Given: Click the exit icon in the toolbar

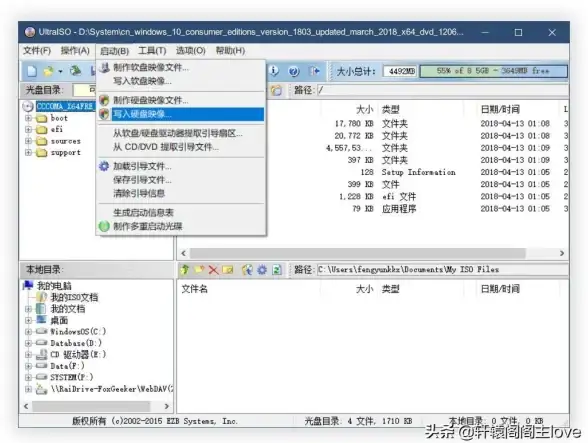Looking at the screenshot, I should pos(314,71).
